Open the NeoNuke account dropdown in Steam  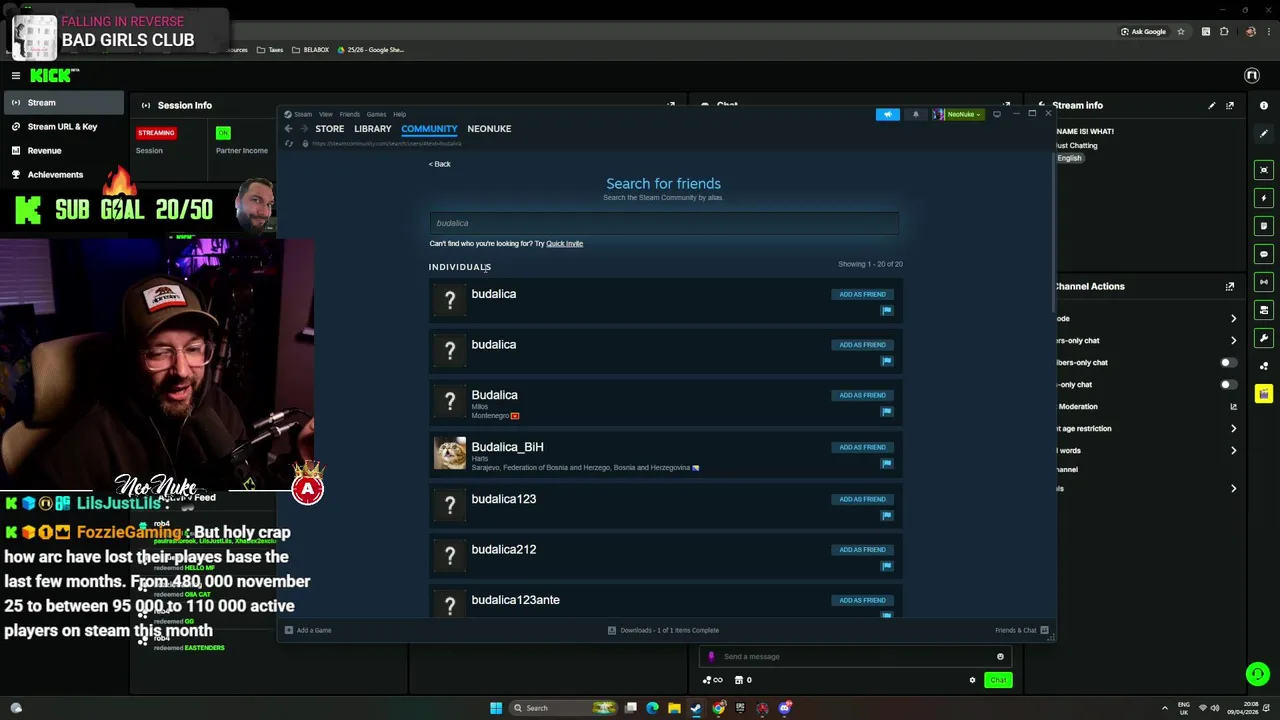click(x=959, y=114)
